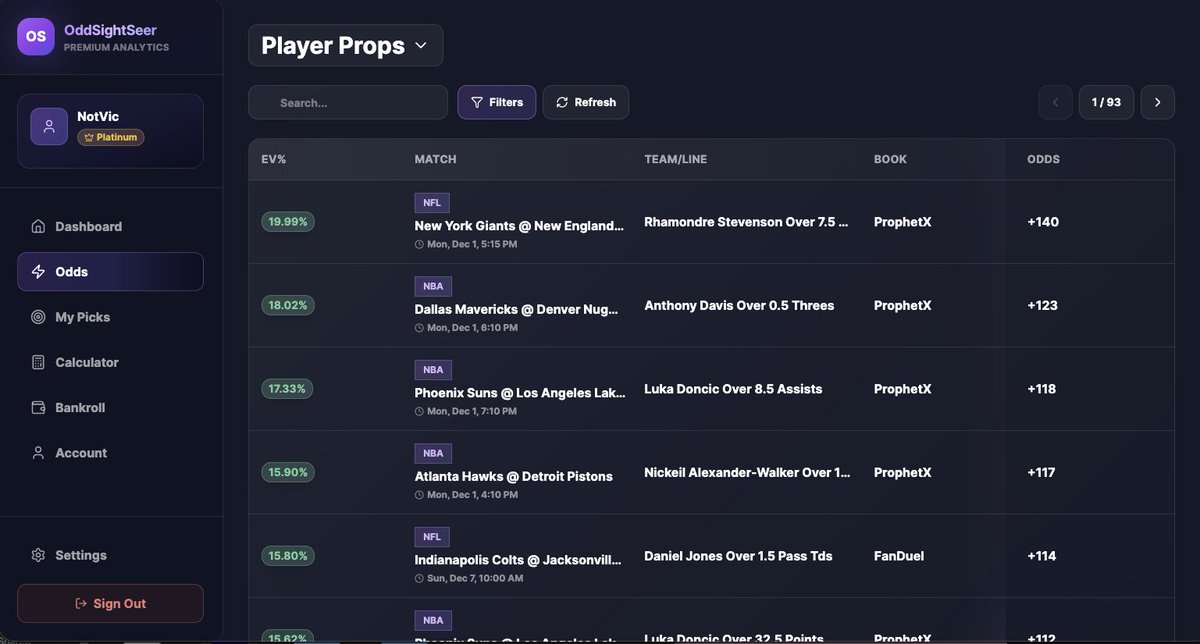The height and width of the screenshot is (644, 1200).
Task: Click Nickeil Alexander-Walker Over line
Action: [747, 472]
